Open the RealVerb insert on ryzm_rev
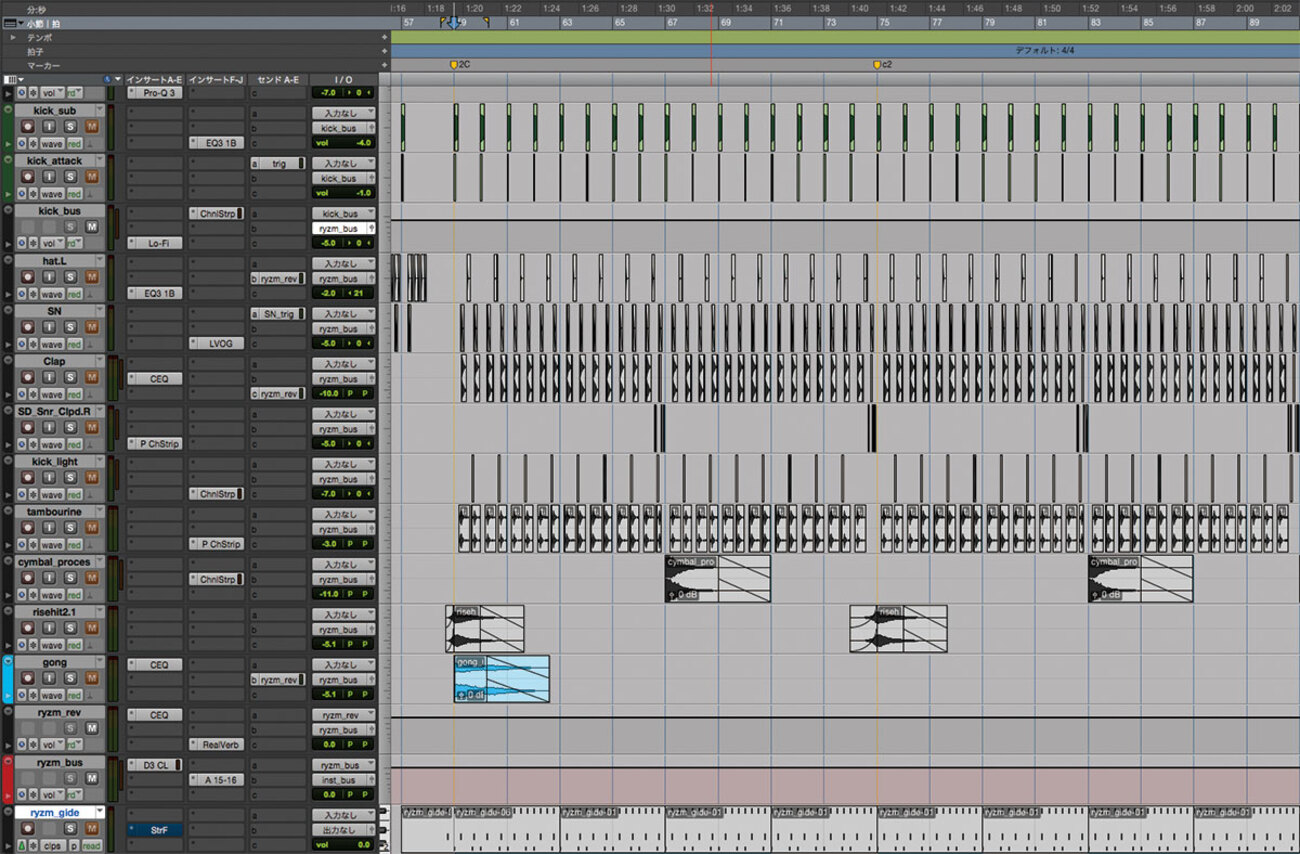The width and height of the screenshot is (1300, 854). tap(216, 745)
